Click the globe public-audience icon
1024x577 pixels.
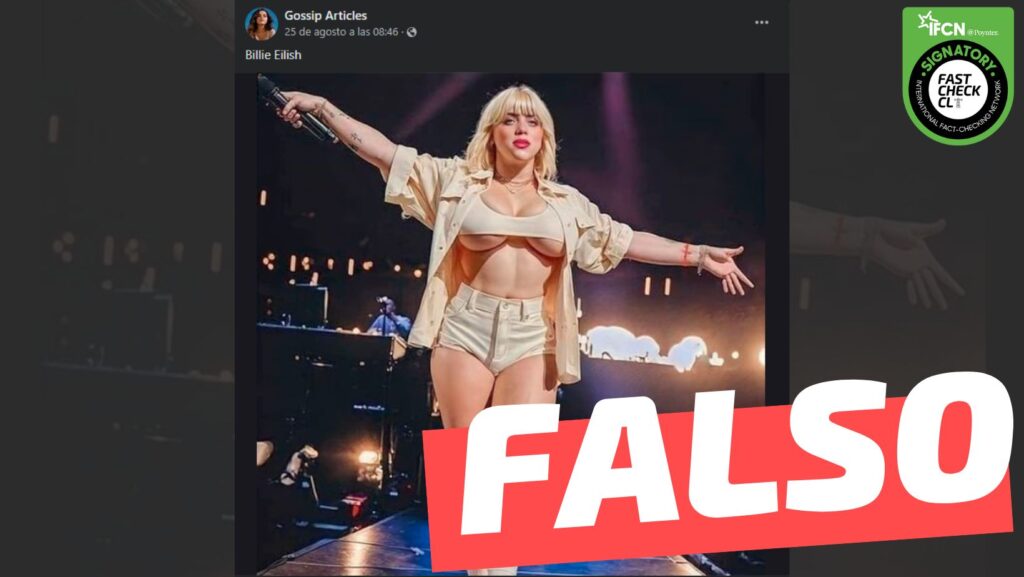412,32
